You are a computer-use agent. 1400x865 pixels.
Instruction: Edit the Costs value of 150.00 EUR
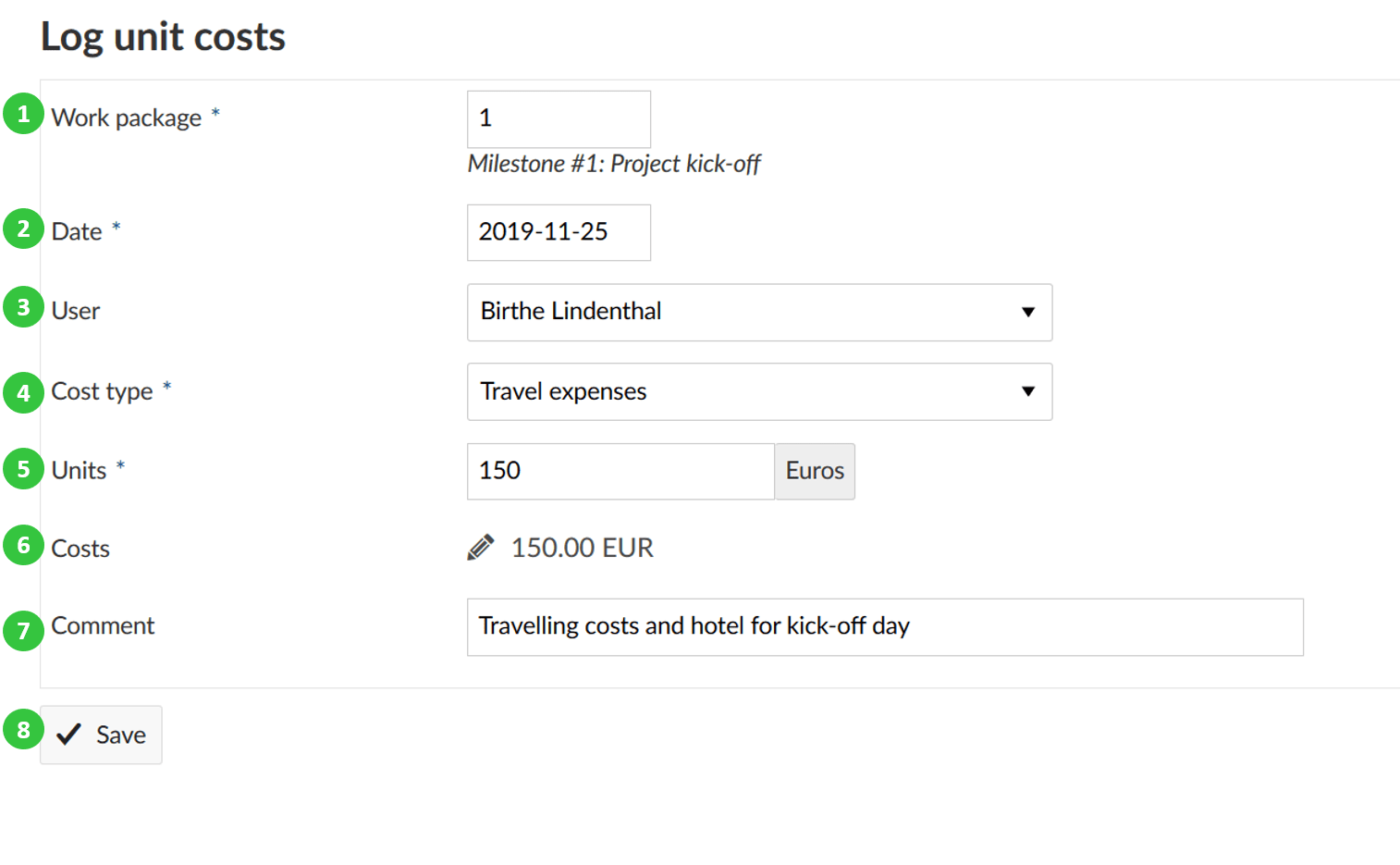(582, 547)
